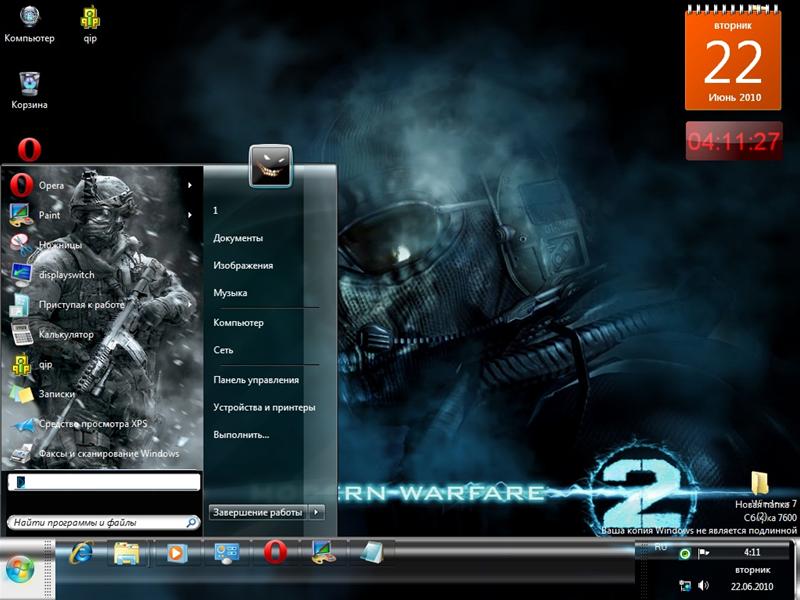
Task: Launch Калькулятор from the Start menu
Action: (101, 334)
